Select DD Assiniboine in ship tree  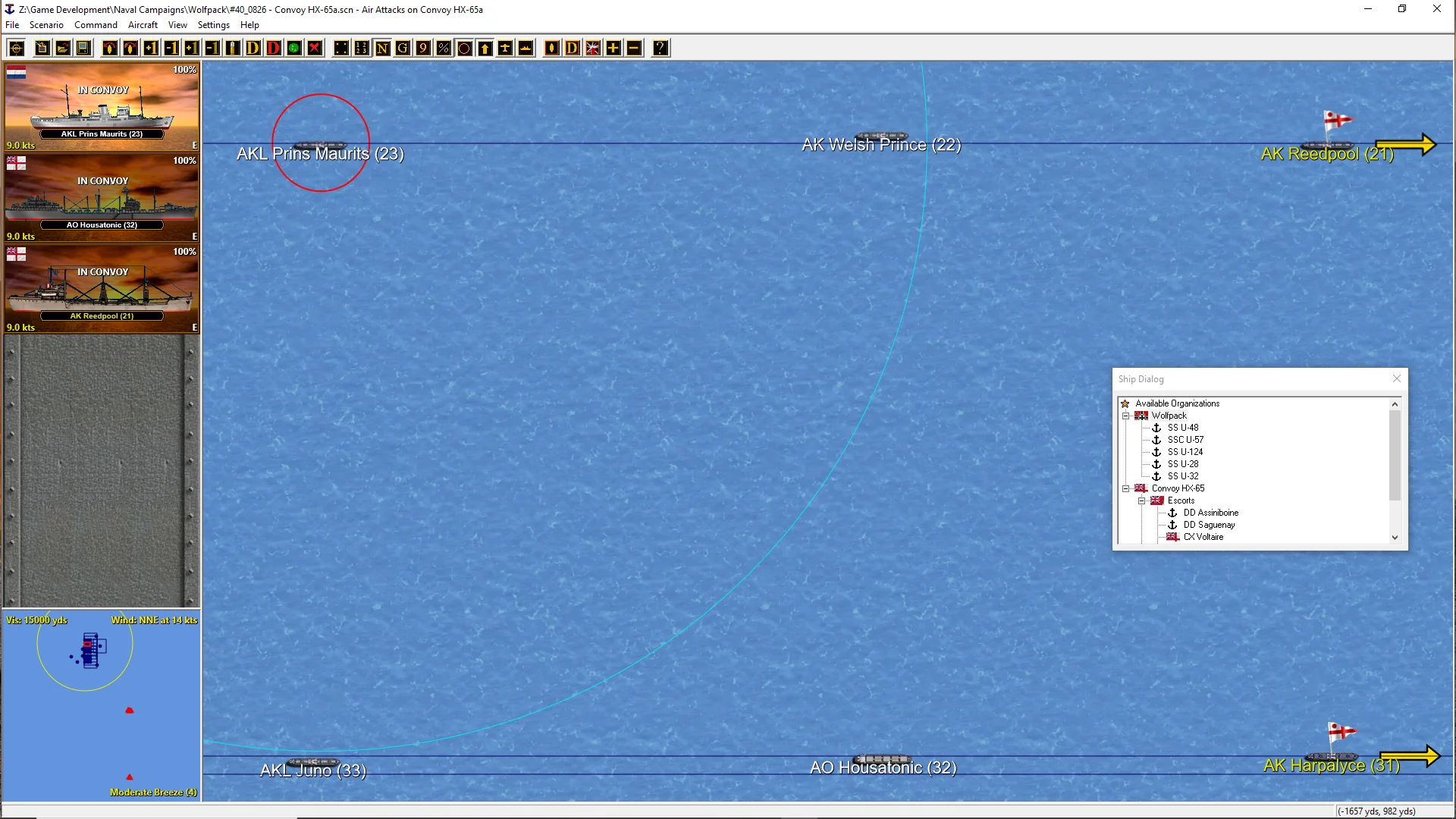[1210, 513]
